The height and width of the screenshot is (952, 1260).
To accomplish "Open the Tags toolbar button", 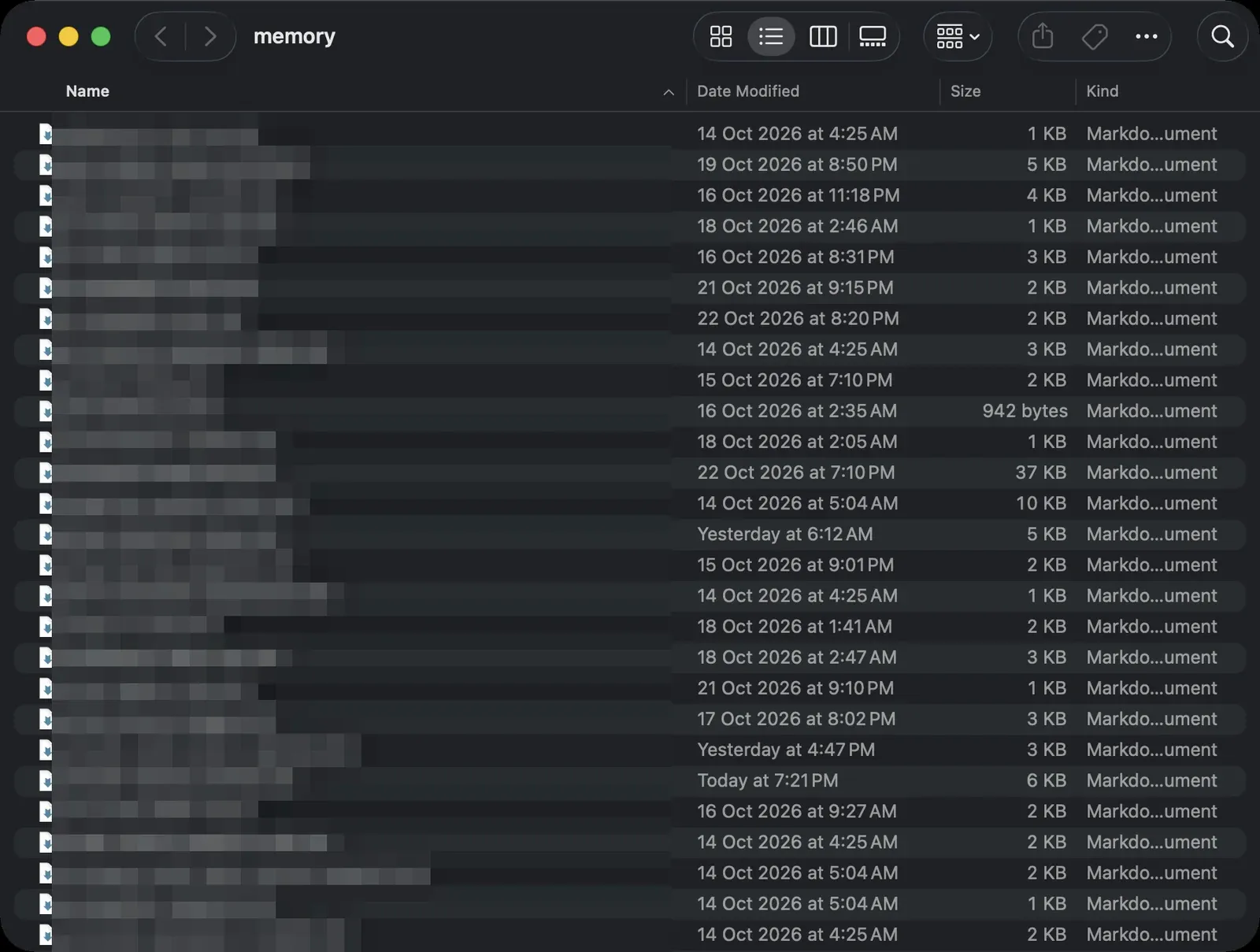I will tap(1095, 36).
